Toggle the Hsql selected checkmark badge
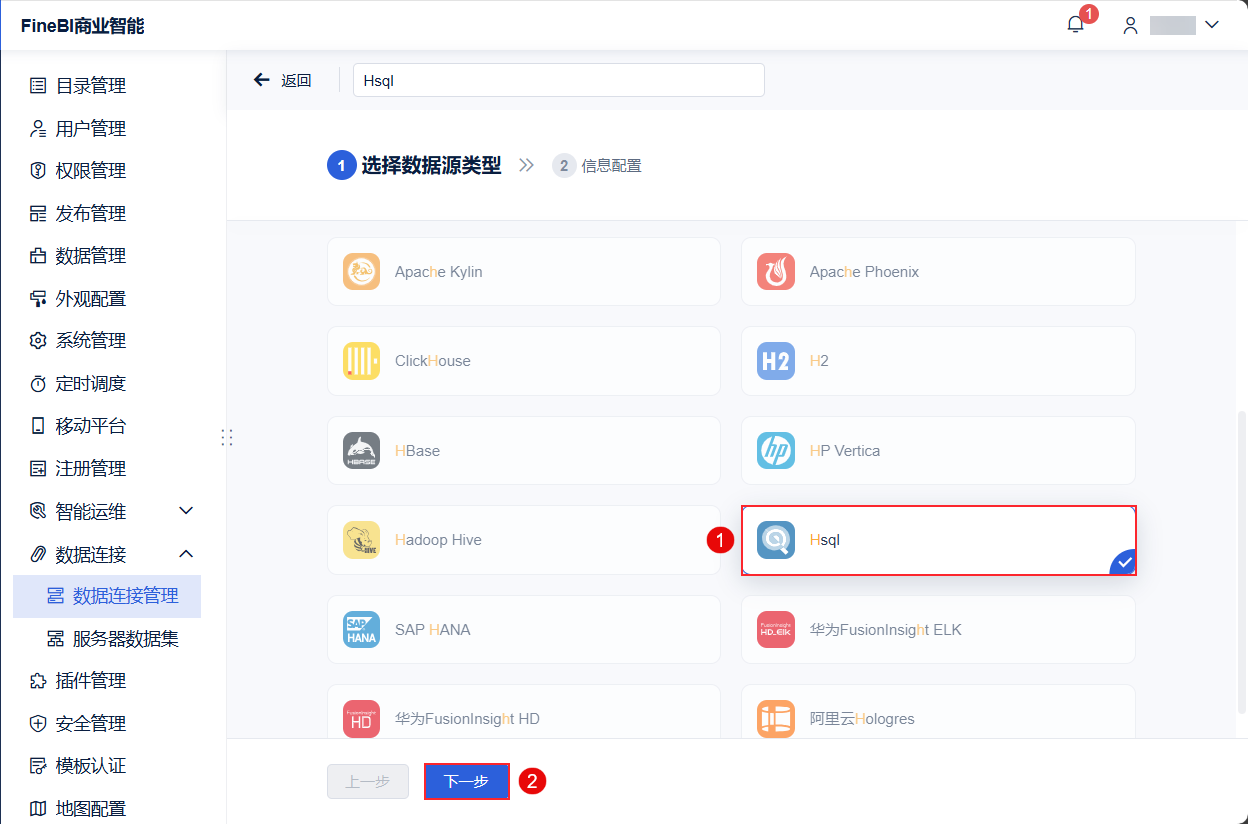Image resolution: width=1248 pixels, height=824 pixels. [x=1124, y=564]
